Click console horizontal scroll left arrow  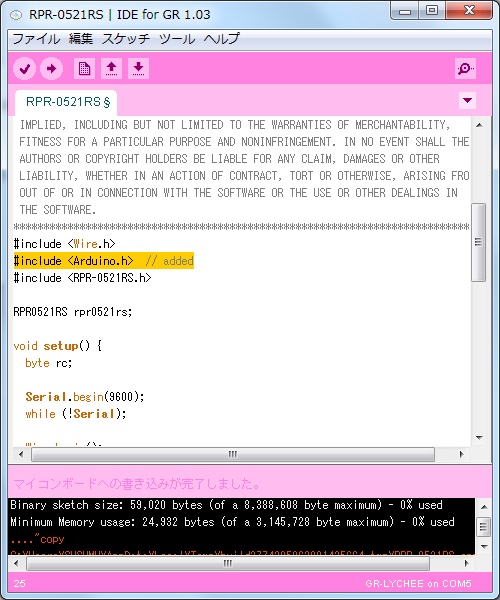click(16, 563)
